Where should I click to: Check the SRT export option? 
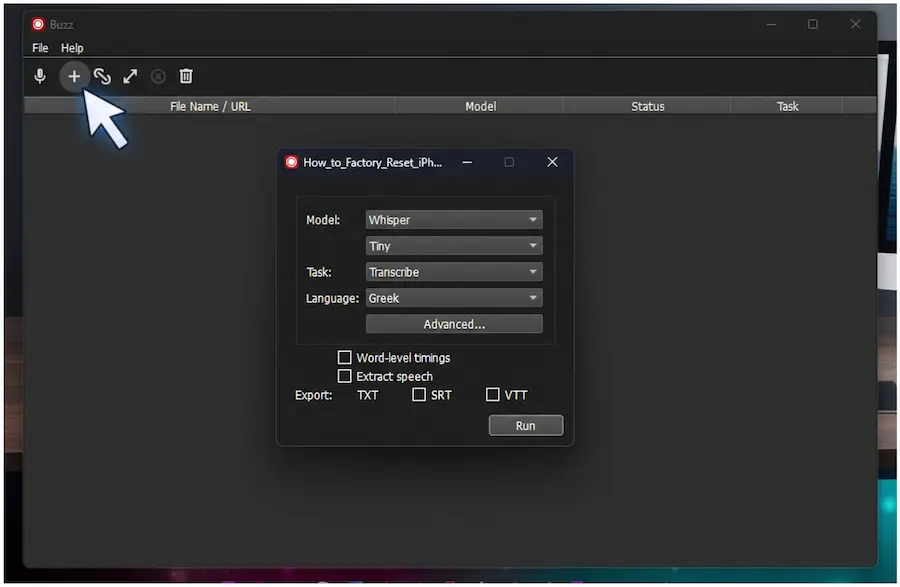tap(419, 395)
